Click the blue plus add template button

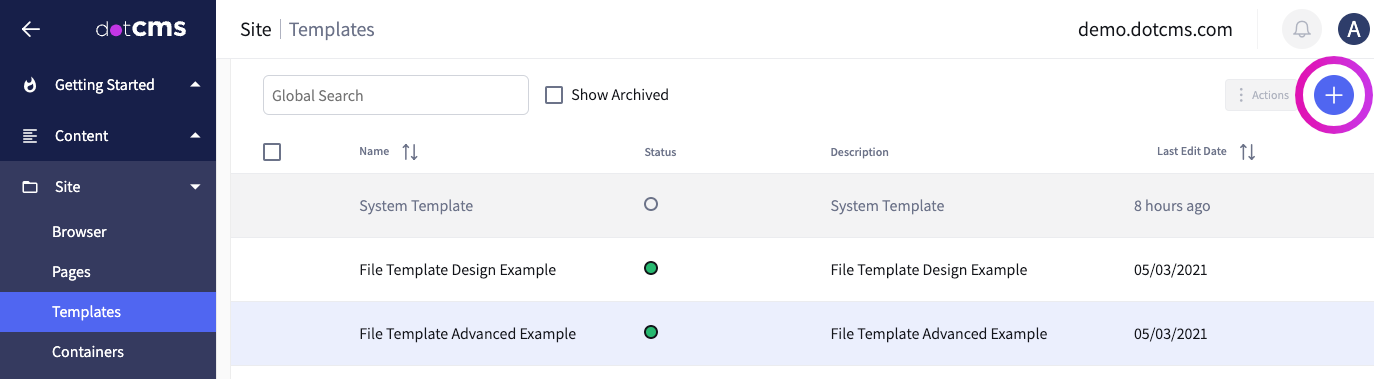coord(1333,95)
